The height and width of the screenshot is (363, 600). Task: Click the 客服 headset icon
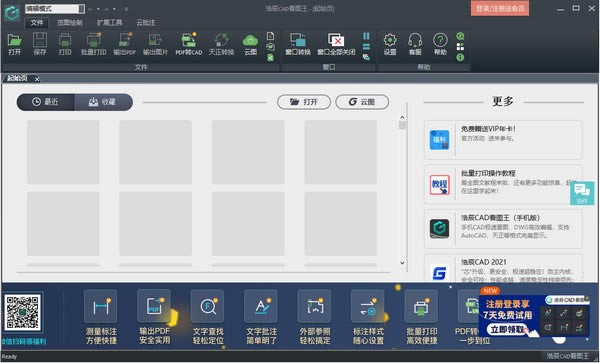pos(415,44)
